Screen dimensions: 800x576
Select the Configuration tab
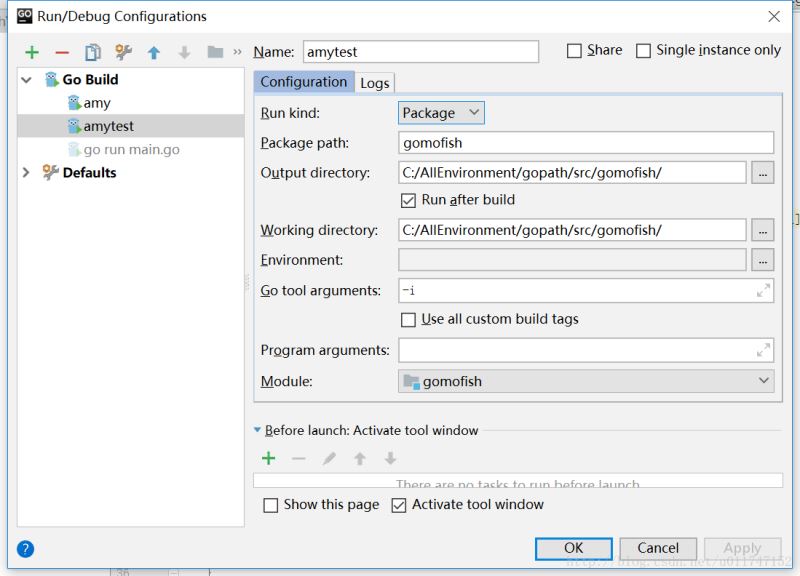click(304, 82)
